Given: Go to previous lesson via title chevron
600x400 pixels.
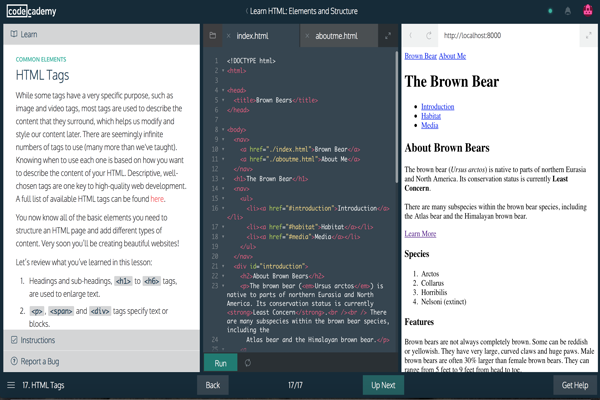Looking at the screenshot, I should pos(246,11).
